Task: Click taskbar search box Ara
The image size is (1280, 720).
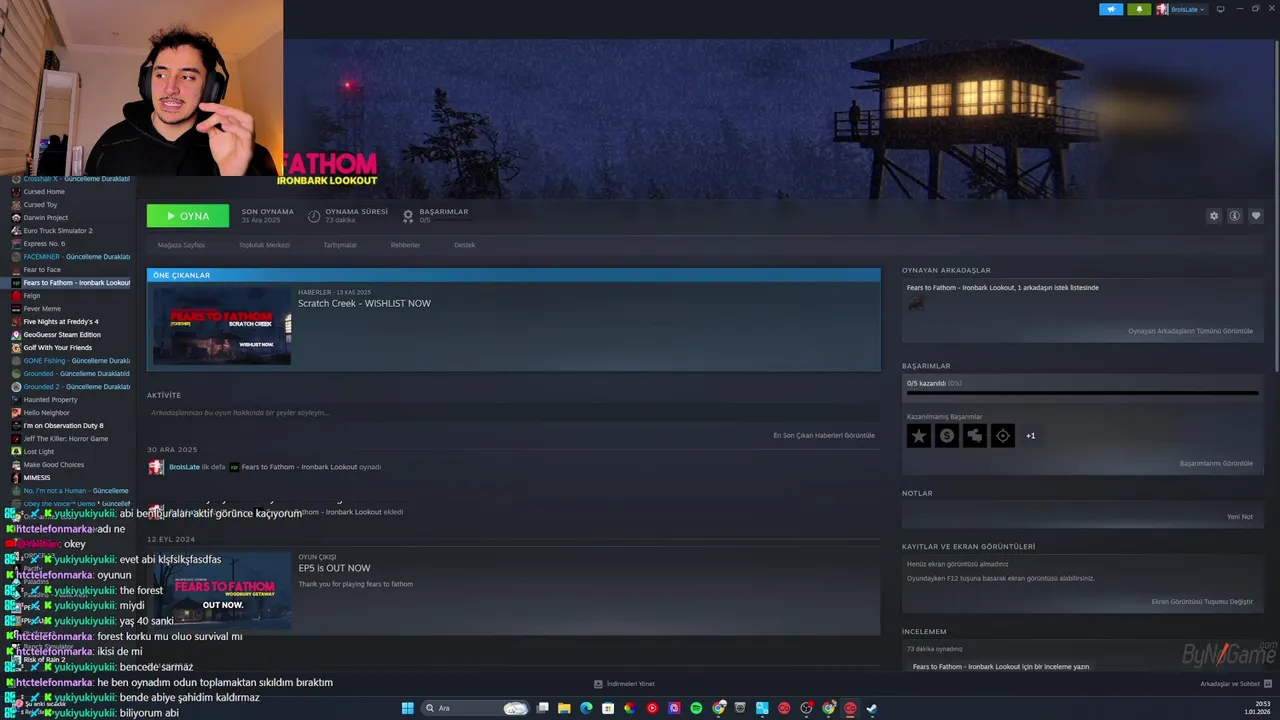Action: click(x=476, y=708)
